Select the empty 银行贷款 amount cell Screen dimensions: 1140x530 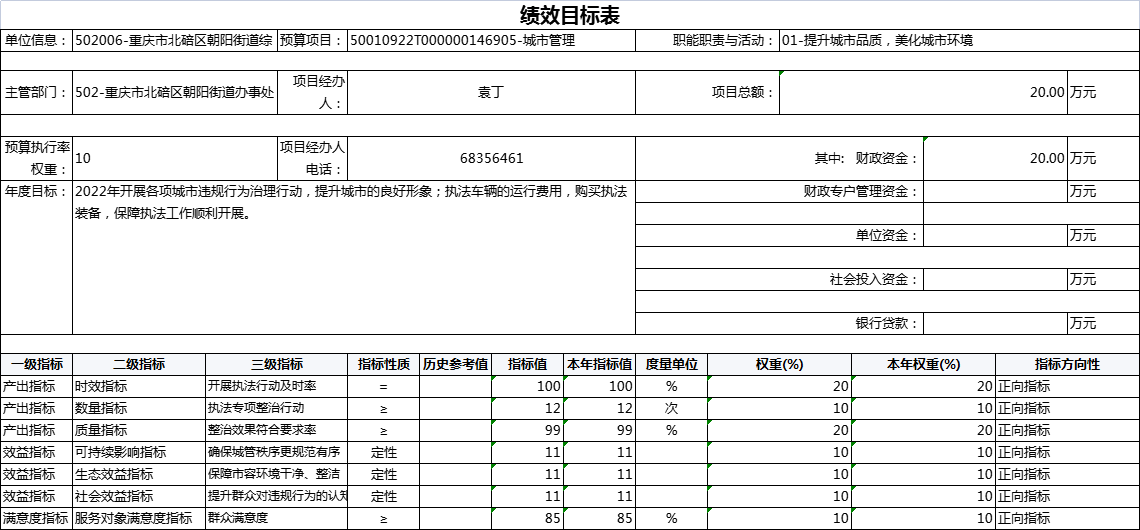(x=994, y=323)
